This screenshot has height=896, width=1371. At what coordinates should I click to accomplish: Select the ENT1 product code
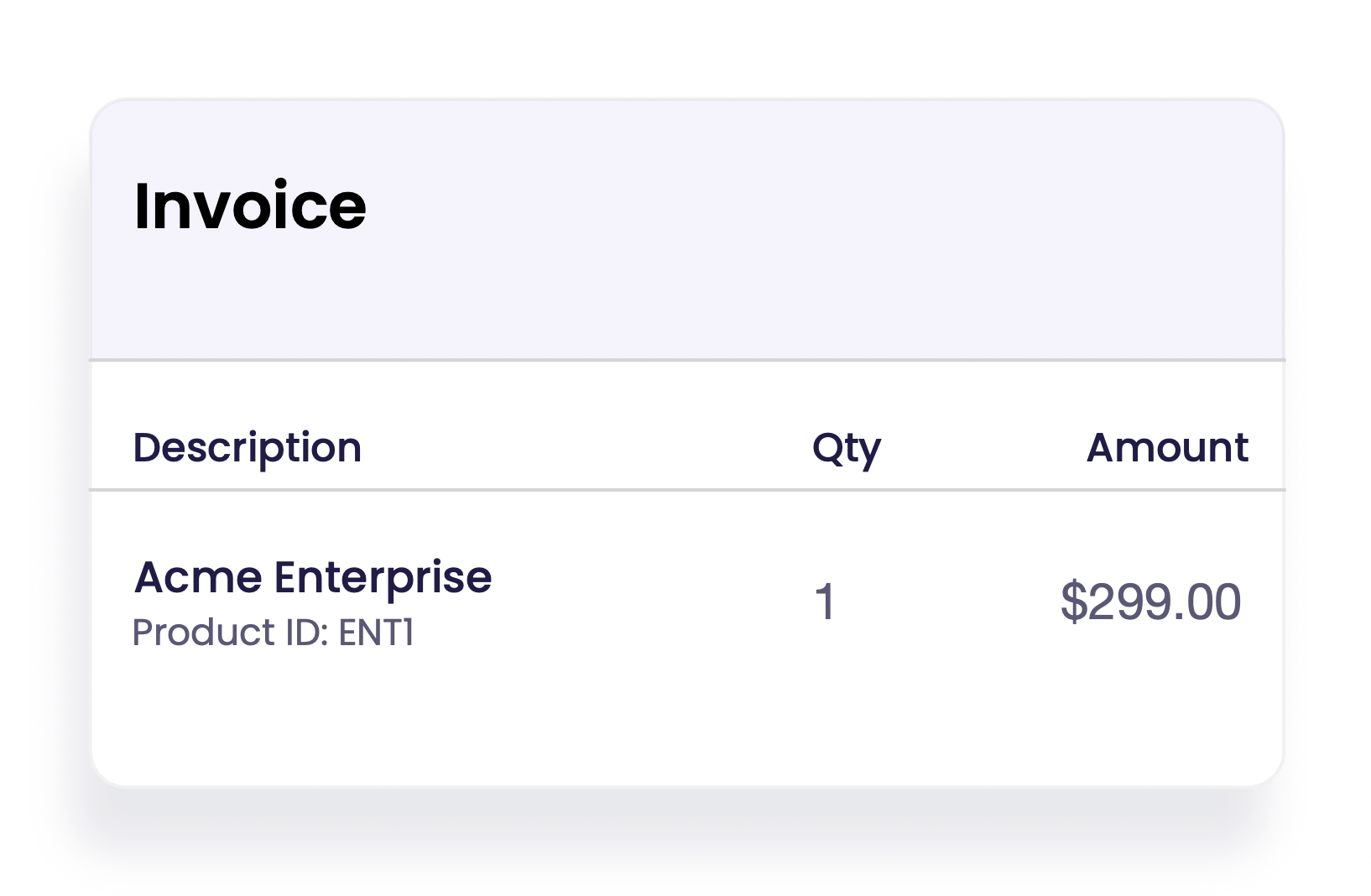pyautogui.click(x=376, y=633)
